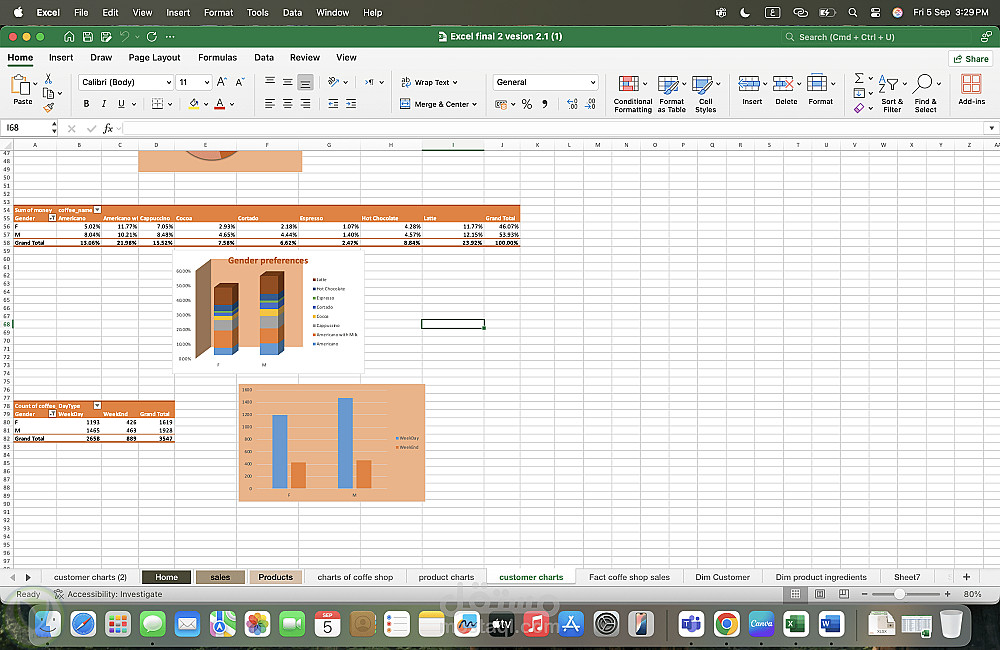Click the Home icon in title bar
This screenshot has height=650, width=1000.
pyautogui.click(x=69, y=36)
